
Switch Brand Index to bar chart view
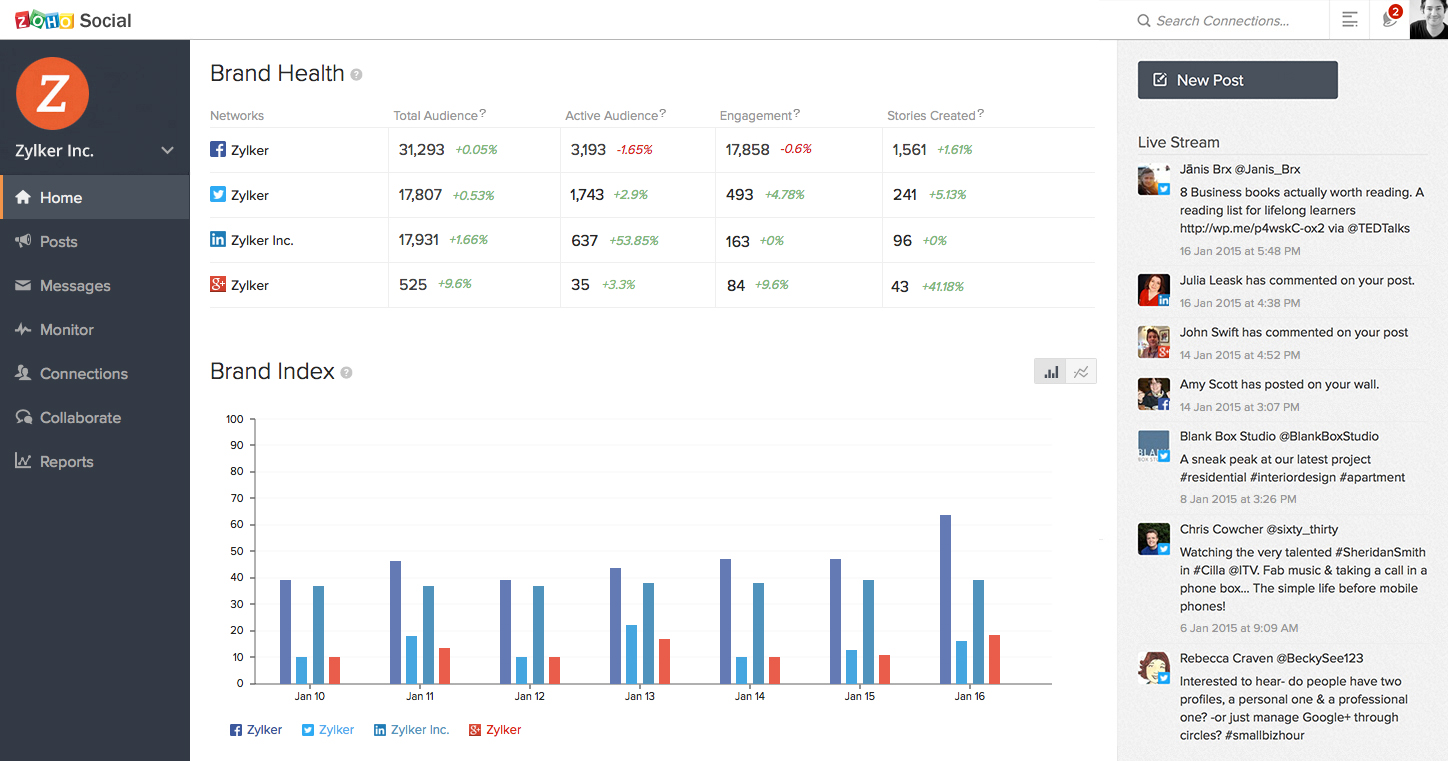click(x=1050, y=370)
